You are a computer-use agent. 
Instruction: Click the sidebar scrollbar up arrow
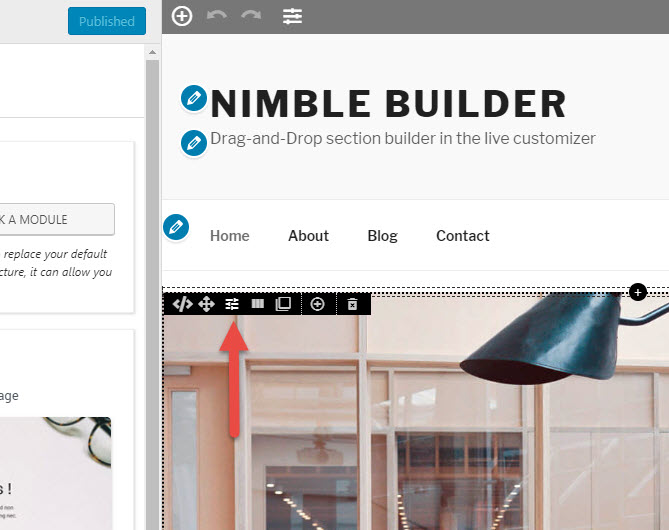152,52
